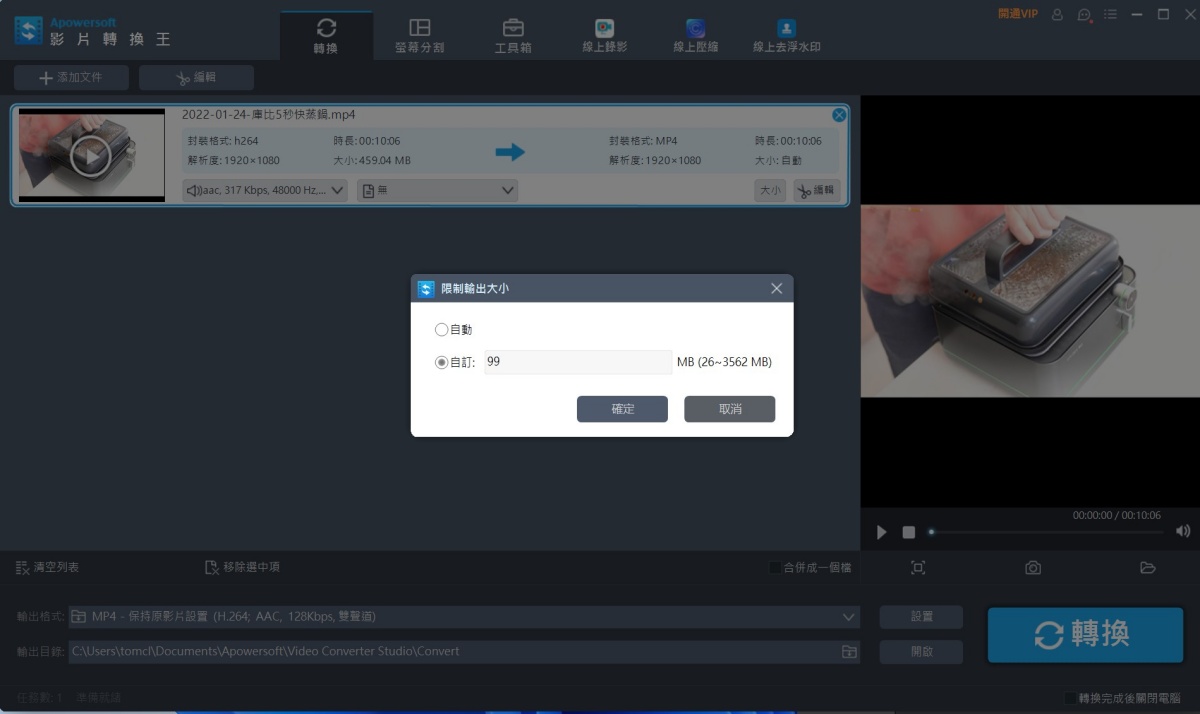Mute the preview volume speaker icon
Image resolution: width=1200 pixels, height=714 pixels.
[1183, 531]
